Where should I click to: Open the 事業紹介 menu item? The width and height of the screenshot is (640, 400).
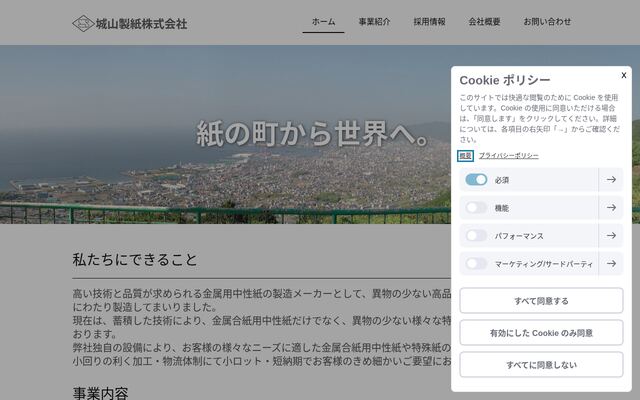(x=374, y=22)
